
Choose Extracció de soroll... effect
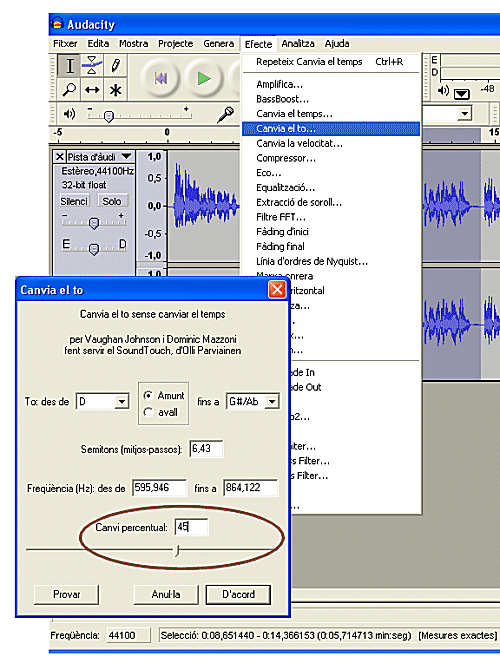tap(331, 203)
